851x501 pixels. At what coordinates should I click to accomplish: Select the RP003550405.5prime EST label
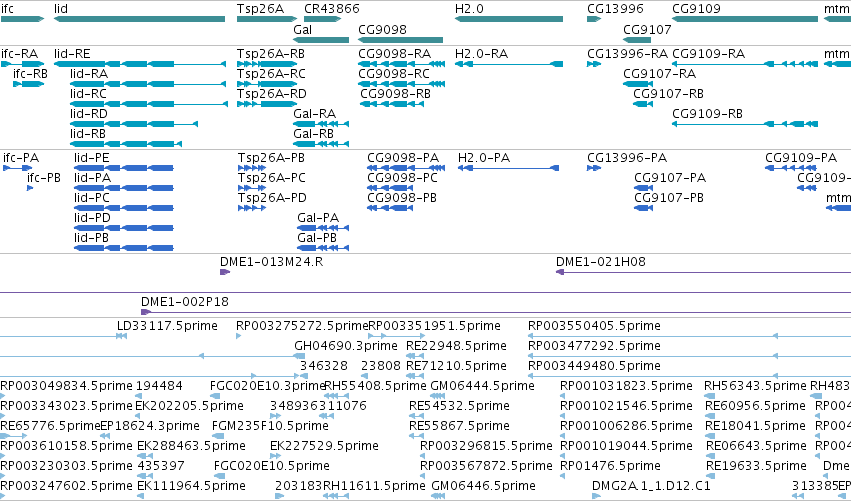coord(594,326)
